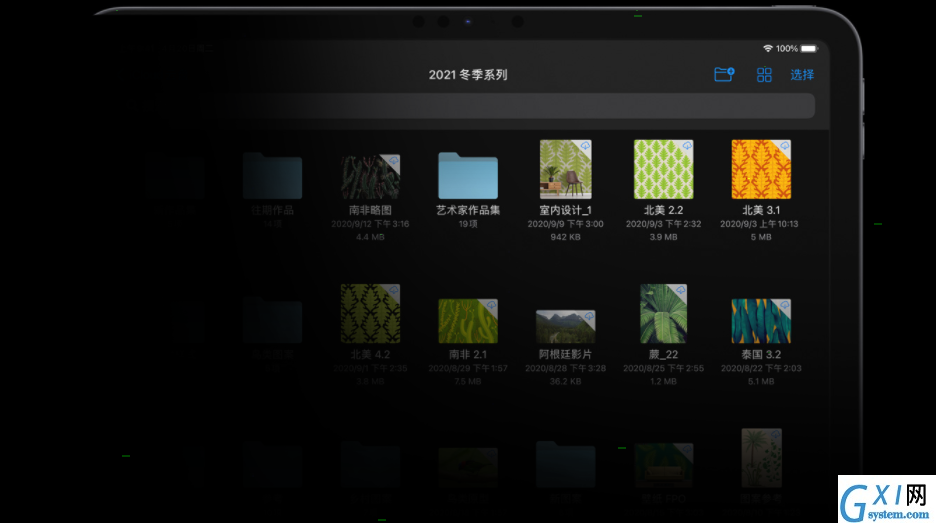
Task: Tap the new folder icon
Action: 723,75
